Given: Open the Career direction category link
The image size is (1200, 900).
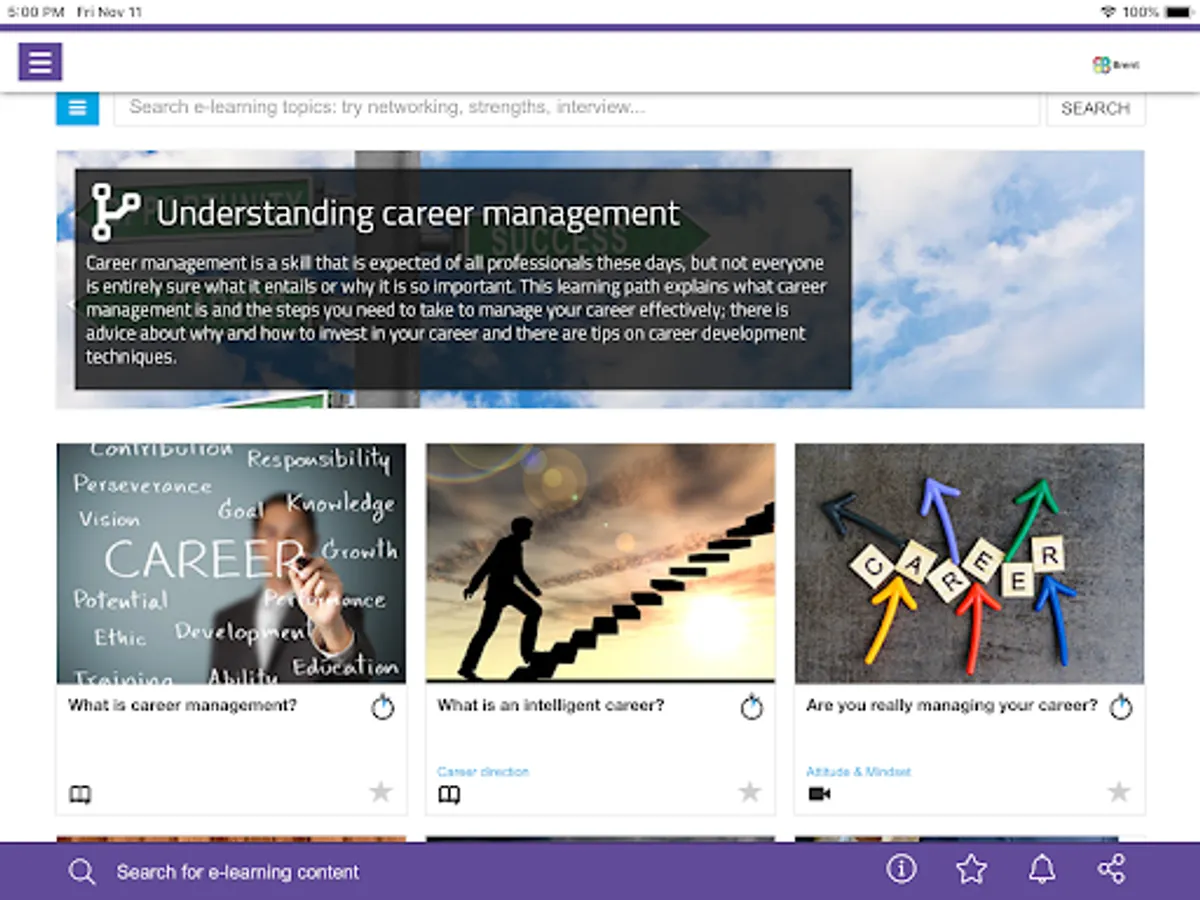Looking at the screenshot, I should click(483, 772).
